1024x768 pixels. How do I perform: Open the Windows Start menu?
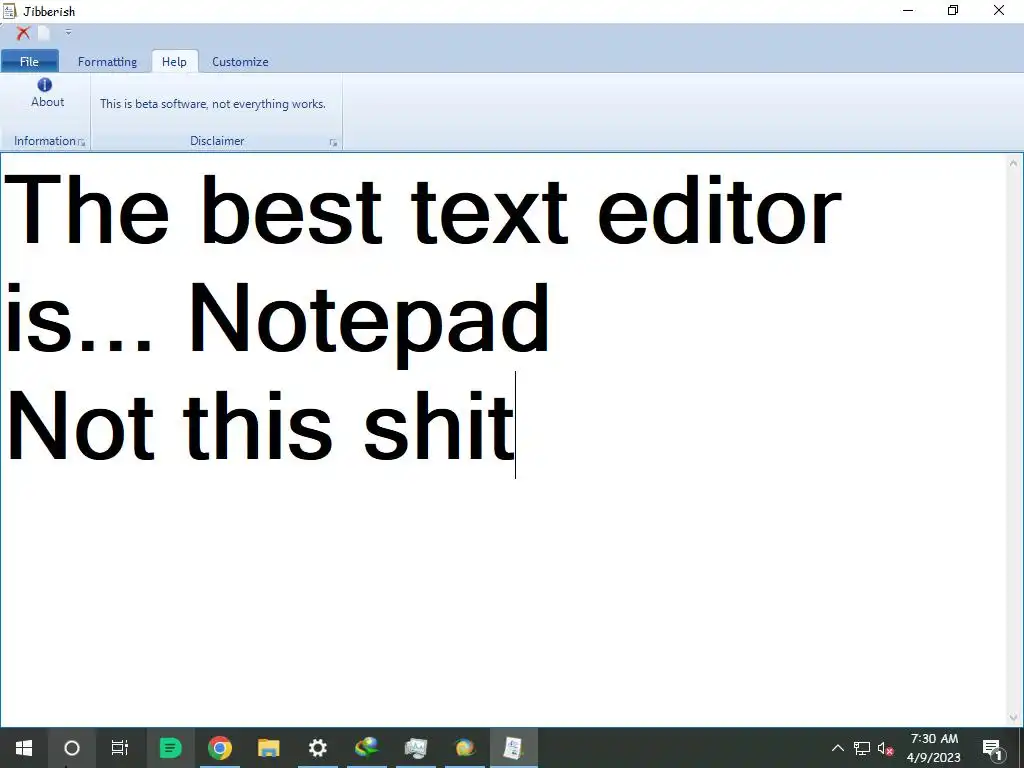click(x=24, y=748)
